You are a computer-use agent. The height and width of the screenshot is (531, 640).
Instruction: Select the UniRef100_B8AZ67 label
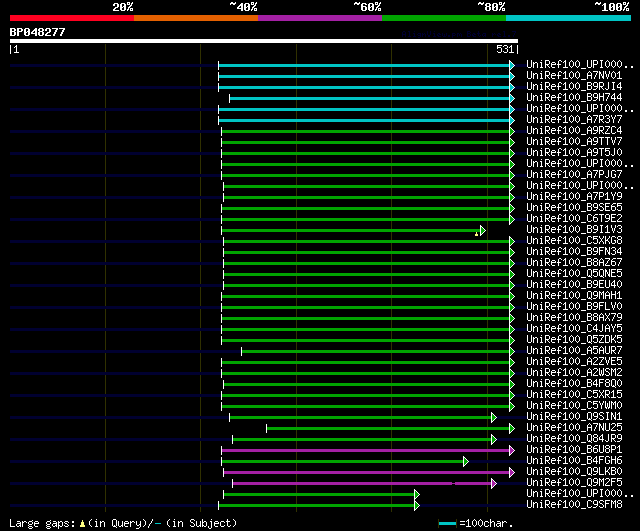point(574,263)
